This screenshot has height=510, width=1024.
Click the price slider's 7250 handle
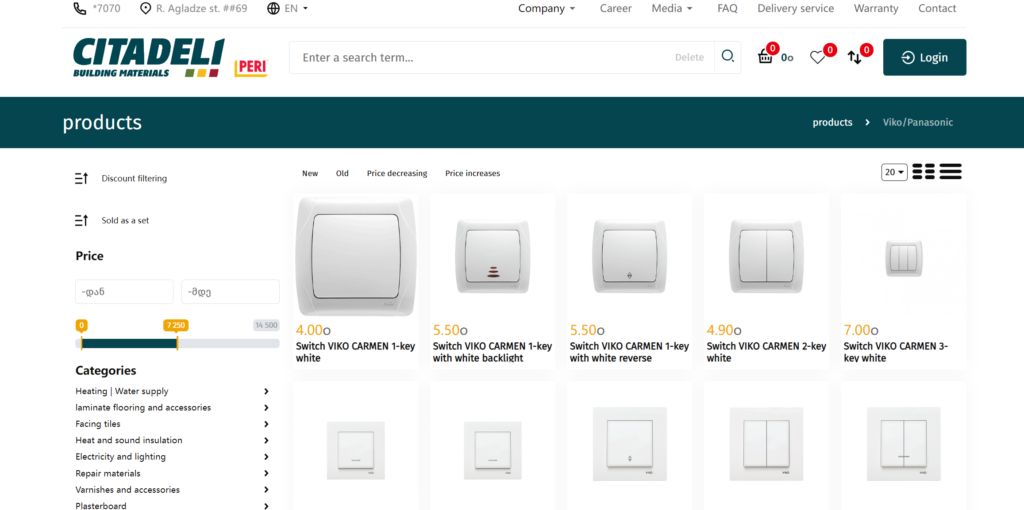pos(177,342)
